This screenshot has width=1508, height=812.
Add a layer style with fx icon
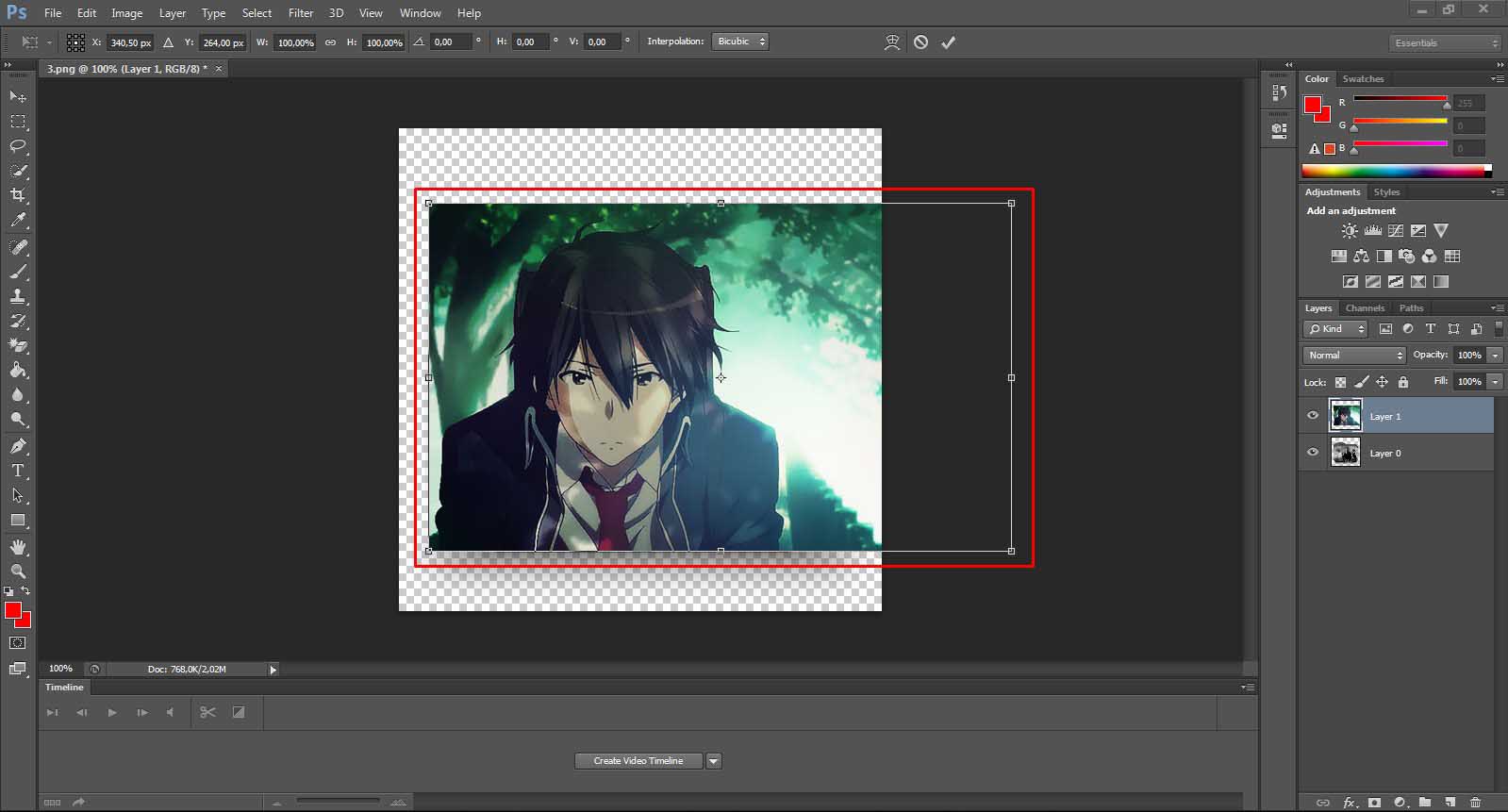pos(1350,803)
